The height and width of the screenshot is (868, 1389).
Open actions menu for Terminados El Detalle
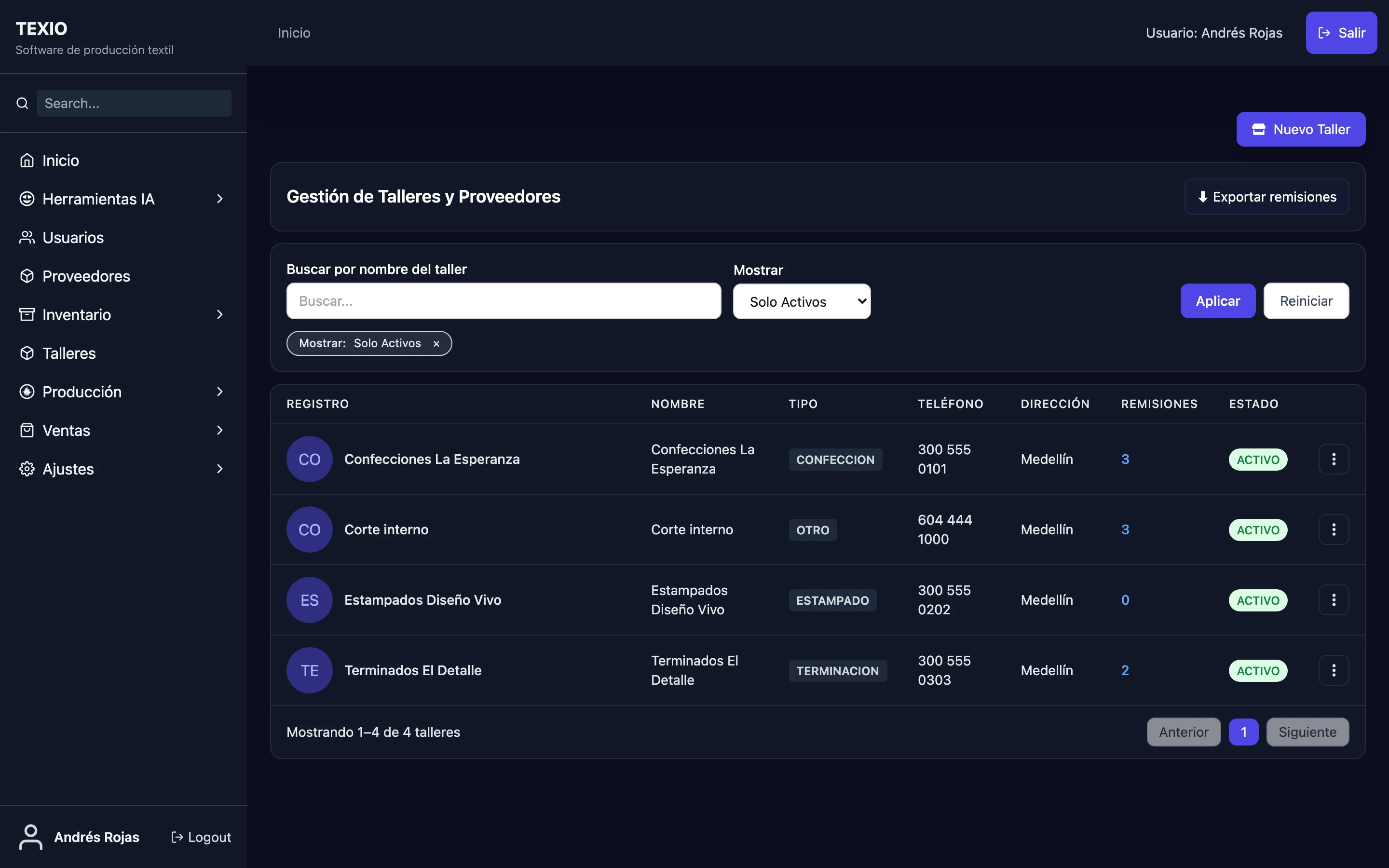click(1334, 670)
